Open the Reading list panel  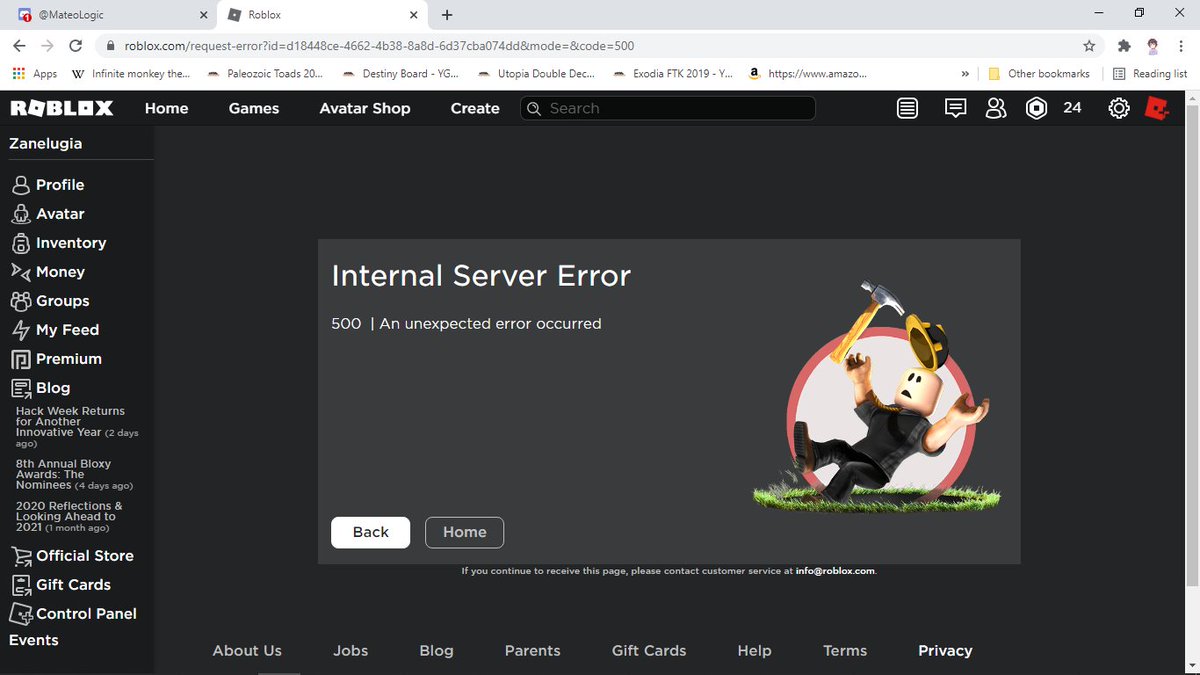click(x=1150, y=74)
